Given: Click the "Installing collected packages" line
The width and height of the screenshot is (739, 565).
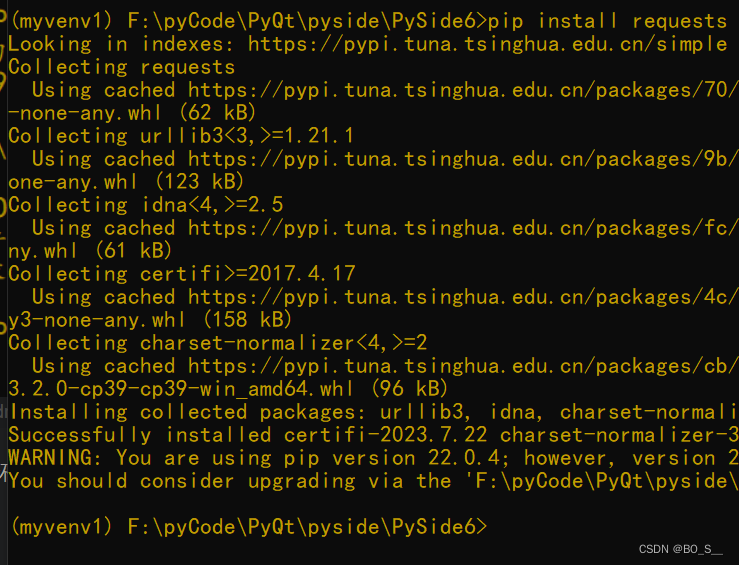Looking at the screenshot, I should coord(372,411).
